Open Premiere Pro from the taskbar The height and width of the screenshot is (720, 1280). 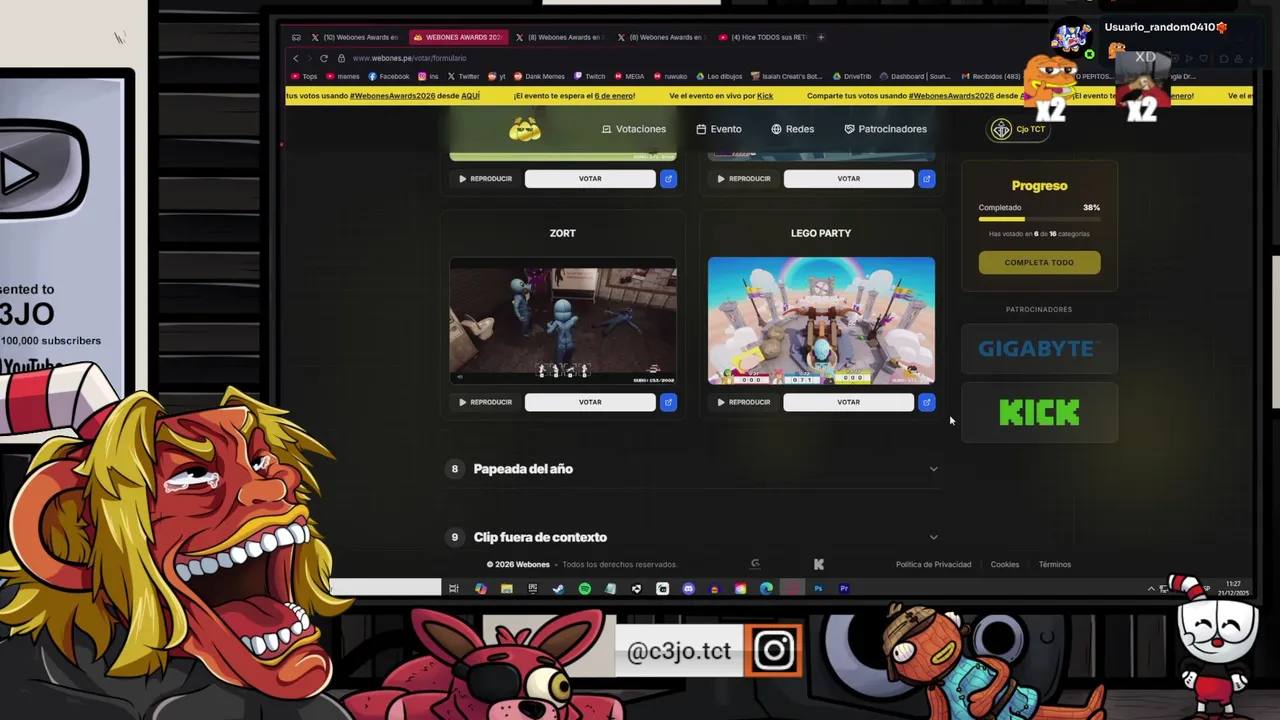coord(844,589)
